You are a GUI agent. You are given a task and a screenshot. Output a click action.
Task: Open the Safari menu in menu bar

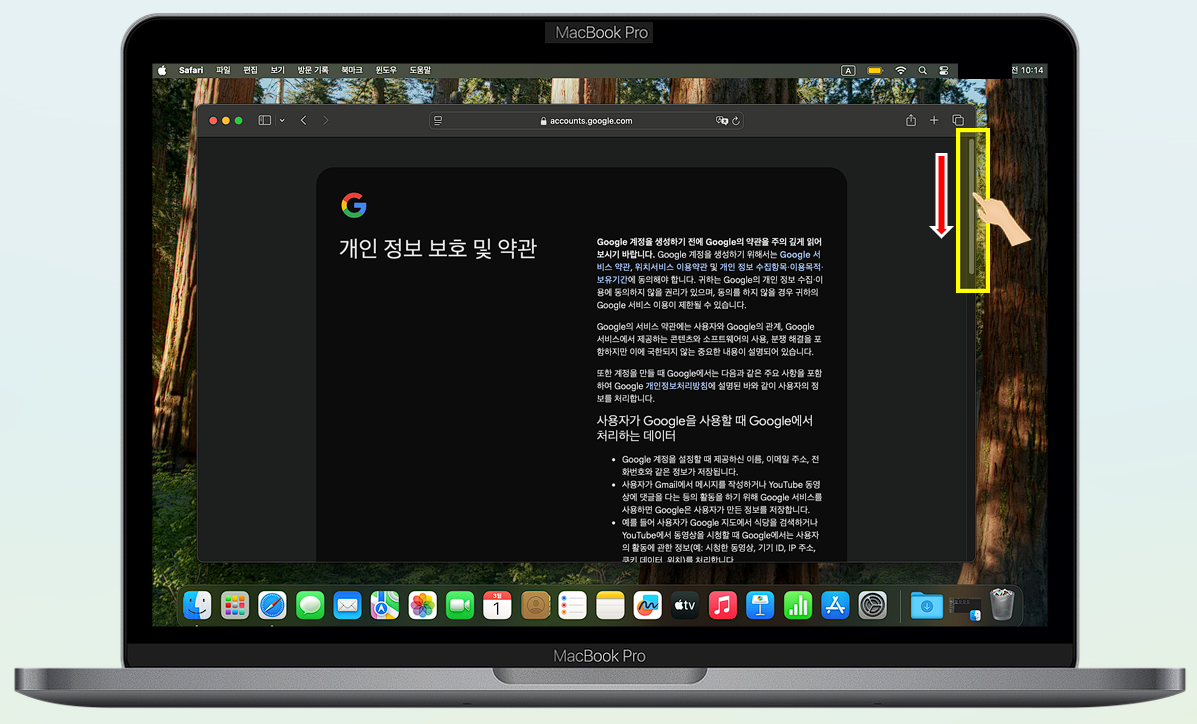(191, 70)
